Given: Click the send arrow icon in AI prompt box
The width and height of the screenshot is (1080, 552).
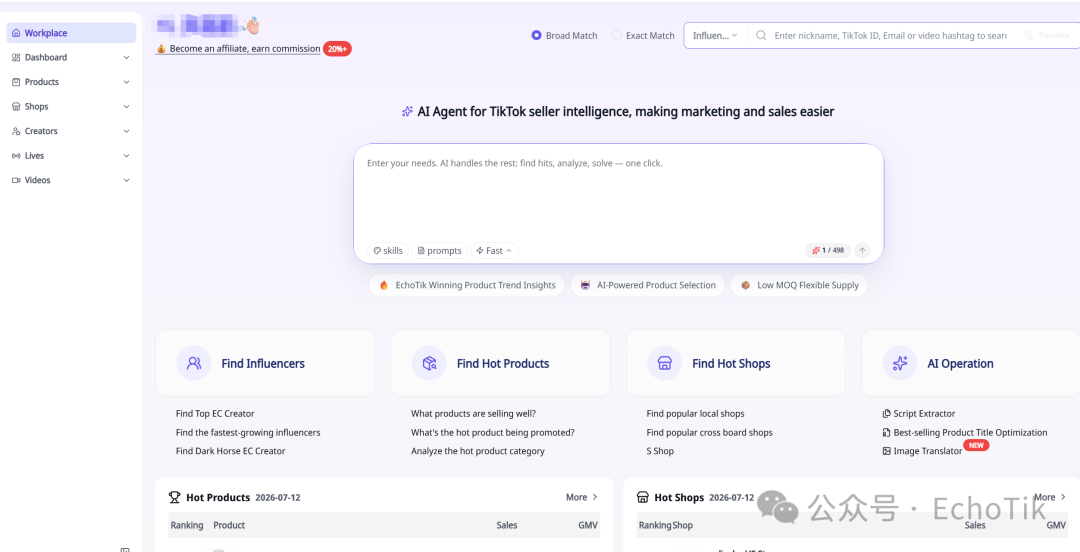Looking at the screenshot, I should (862, 251).
